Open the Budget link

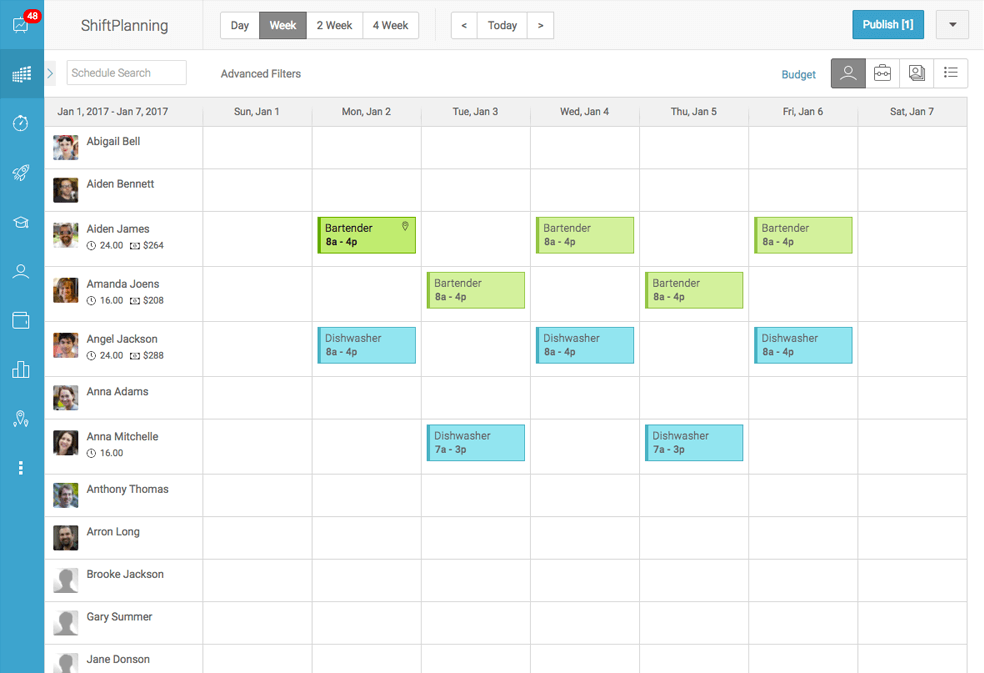[x=799, y=75]
